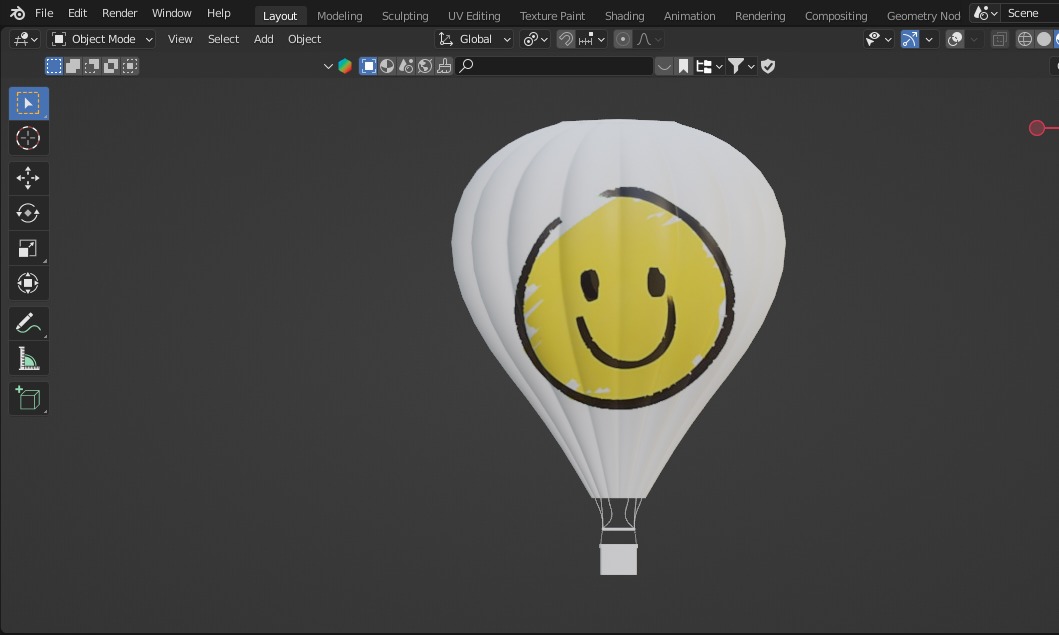The width and height of the screenshot is (1059, 635).
Task: Switch to the Sculpting workspace tab
Action: click(x=405, y=16)
